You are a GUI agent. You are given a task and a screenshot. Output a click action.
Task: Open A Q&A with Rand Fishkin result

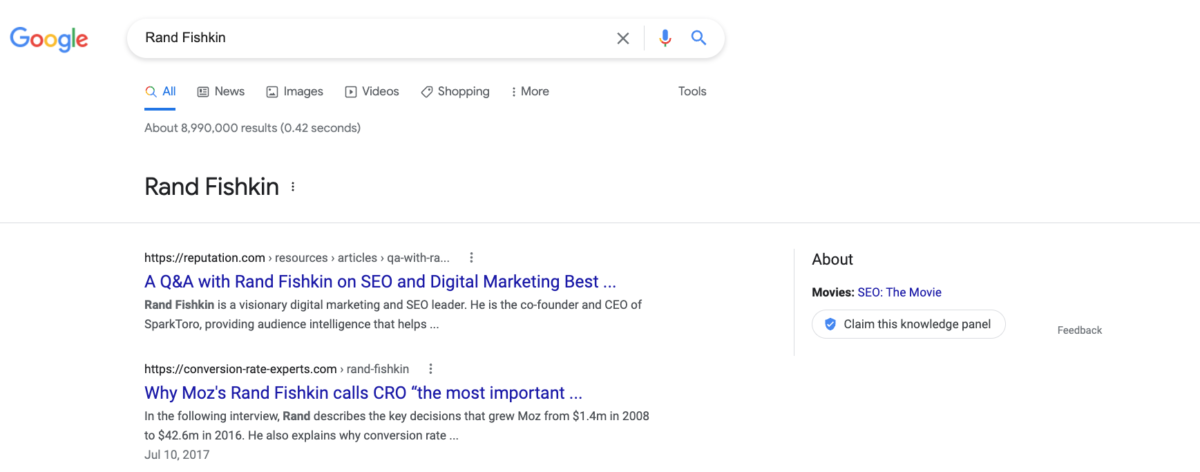click(380, 281)
